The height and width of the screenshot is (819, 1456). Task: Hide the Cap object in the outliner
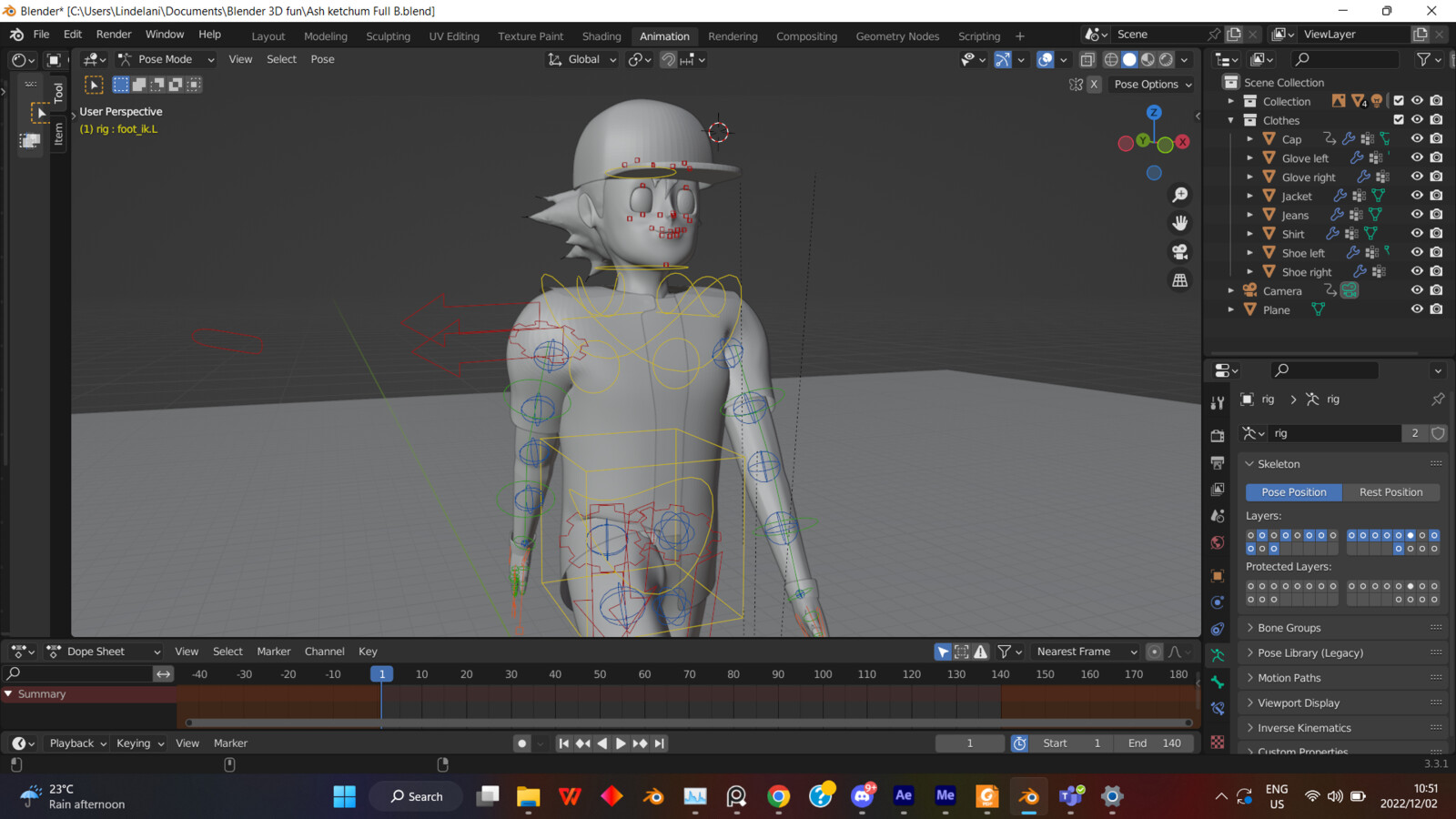coord(1417,139)
